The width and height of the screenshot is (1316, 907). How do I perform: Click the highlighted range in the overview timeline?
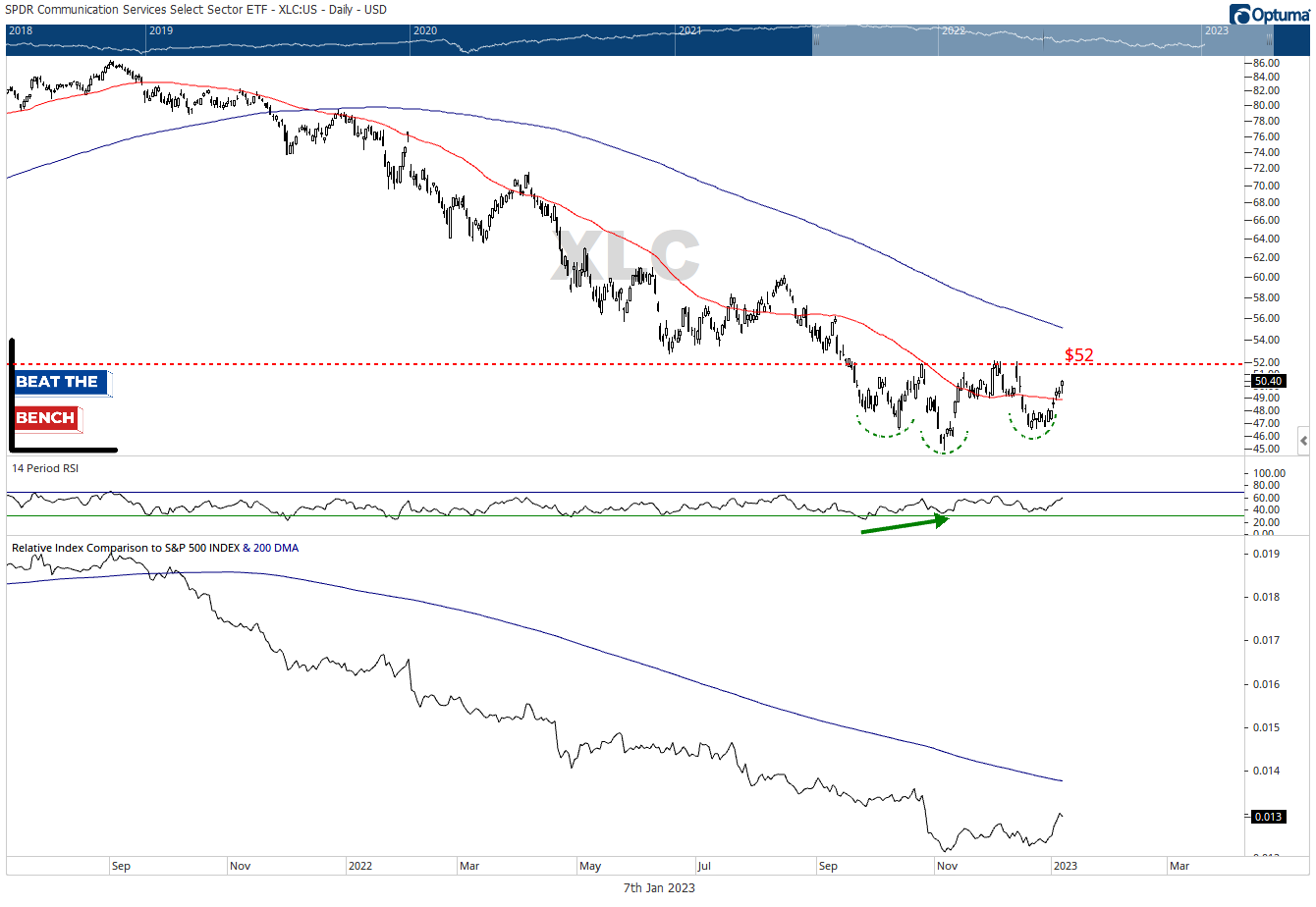pyautogui.click(x=1043, y=39)
